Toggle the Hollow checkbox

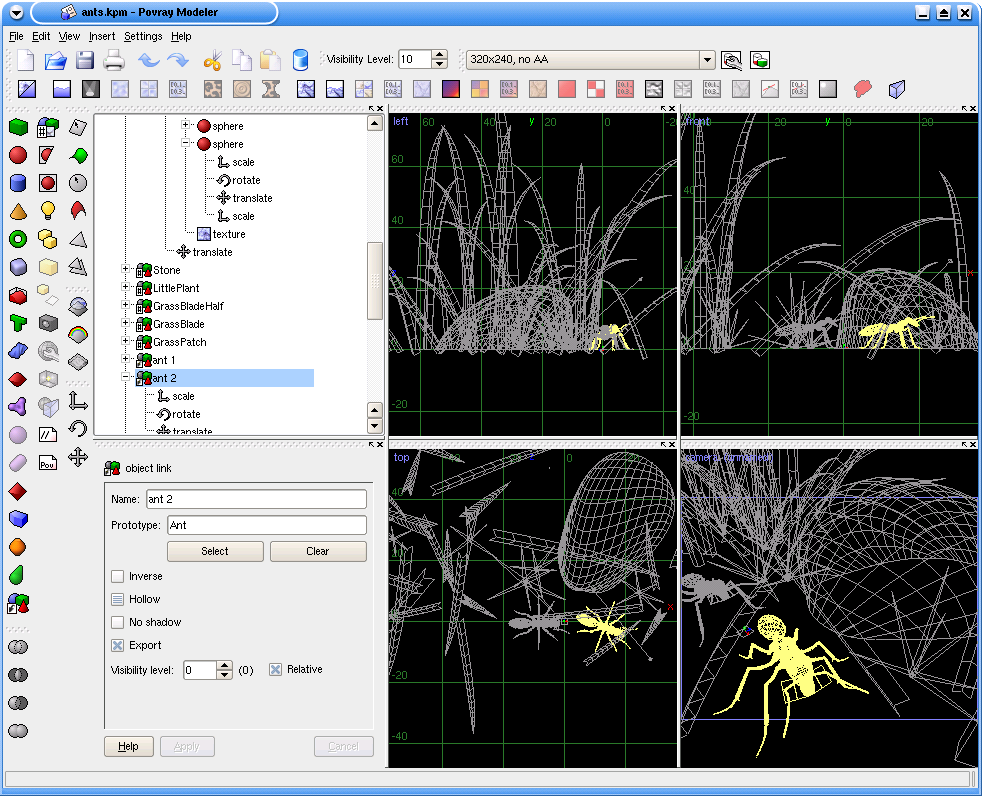tap(117, 599)
